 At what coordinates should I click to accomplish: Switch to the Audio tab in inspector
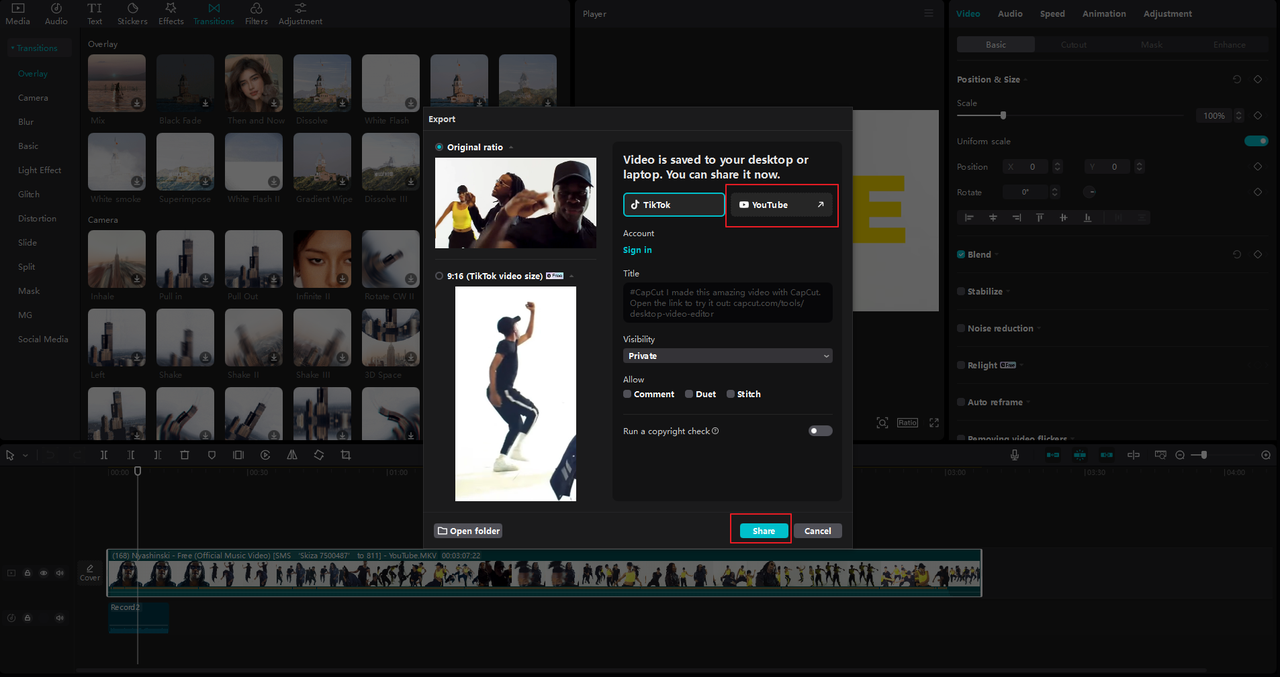(x=1010, y=14)
